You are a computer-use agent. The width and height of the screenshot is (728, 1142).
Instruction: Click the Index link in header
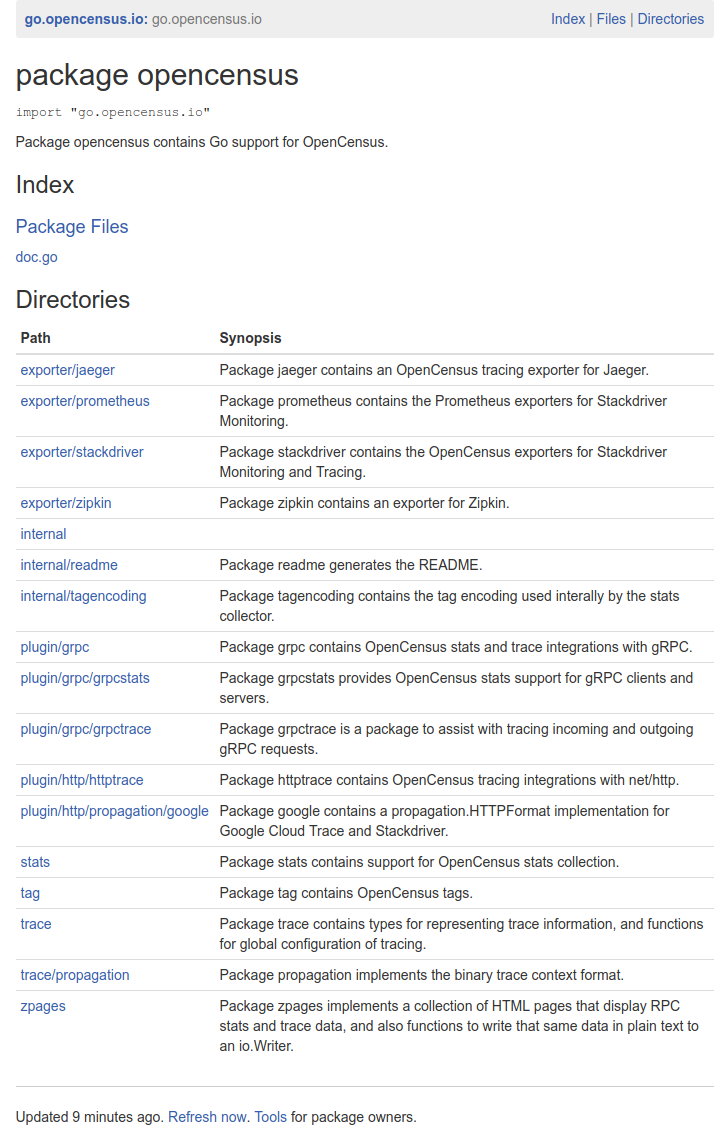[x=567, y=19]
